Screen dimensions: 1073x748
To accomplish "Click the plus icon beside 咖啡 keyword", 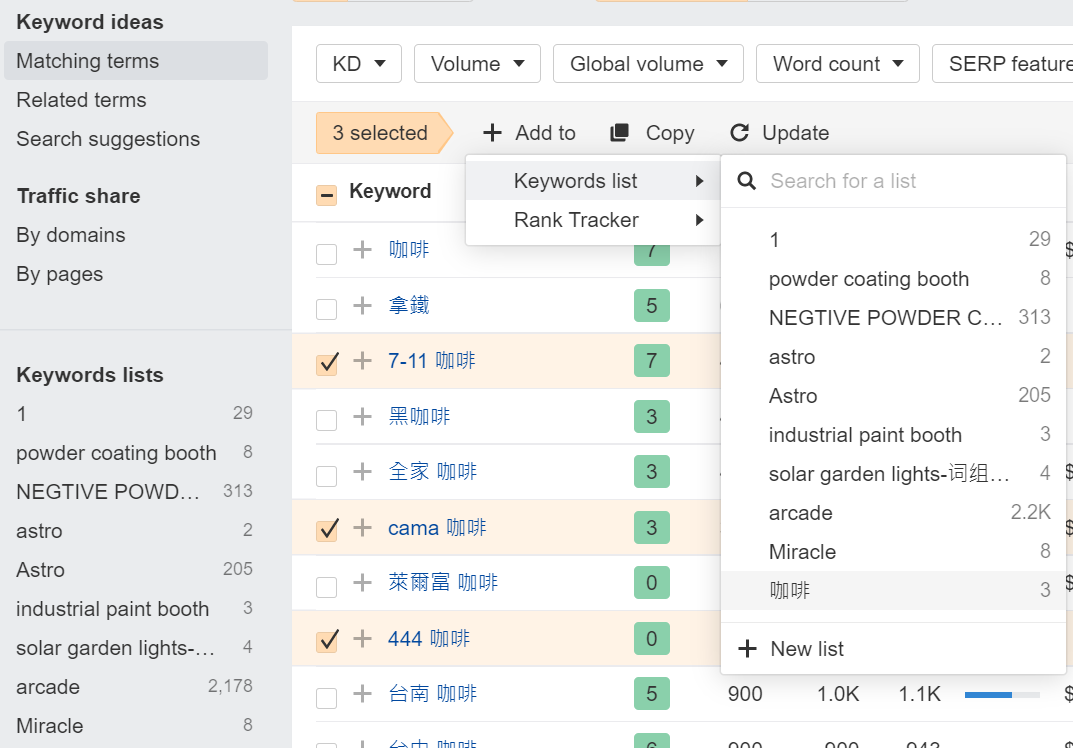I will coord(362,250).
